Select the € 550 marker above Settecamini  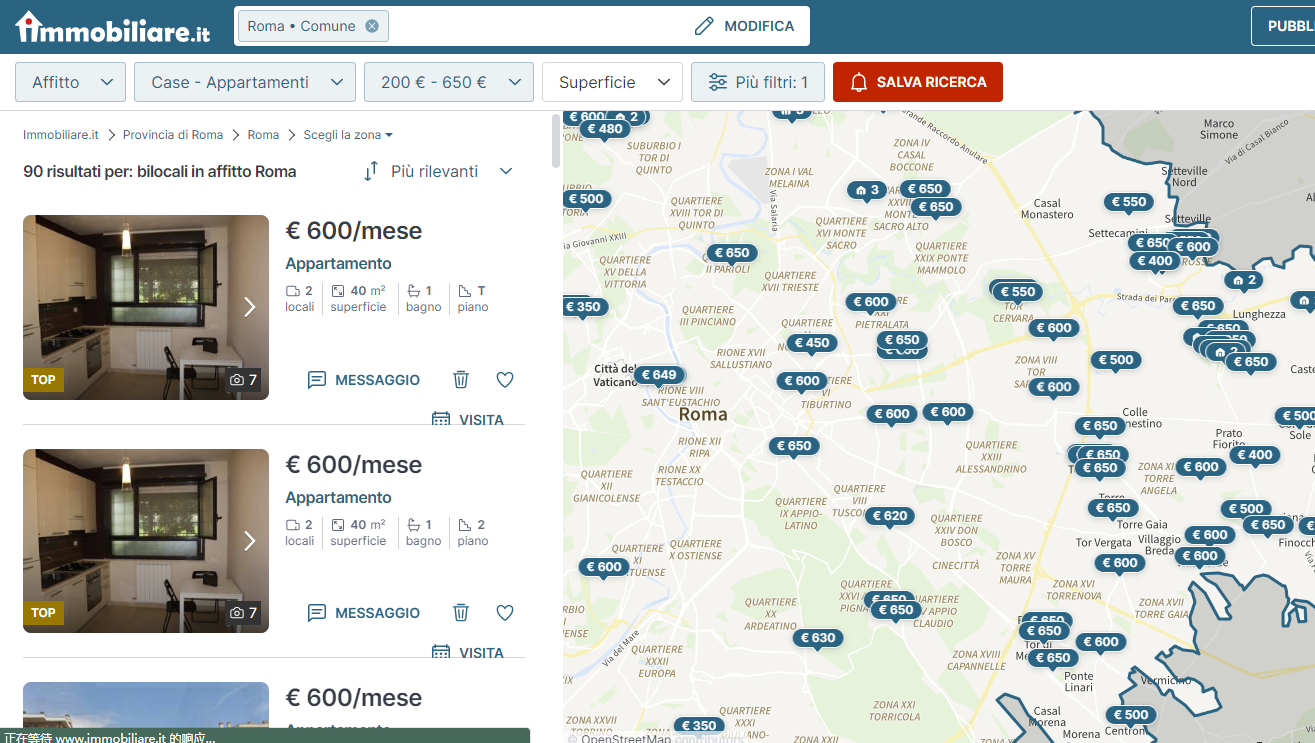[x=1128, y=202]
